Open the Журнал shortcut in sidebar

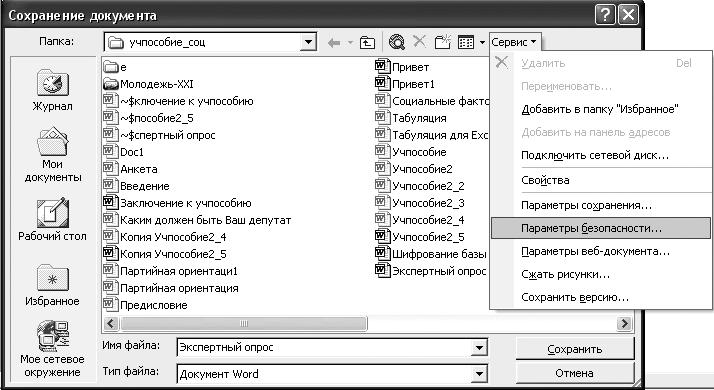[x=52, y=90]
